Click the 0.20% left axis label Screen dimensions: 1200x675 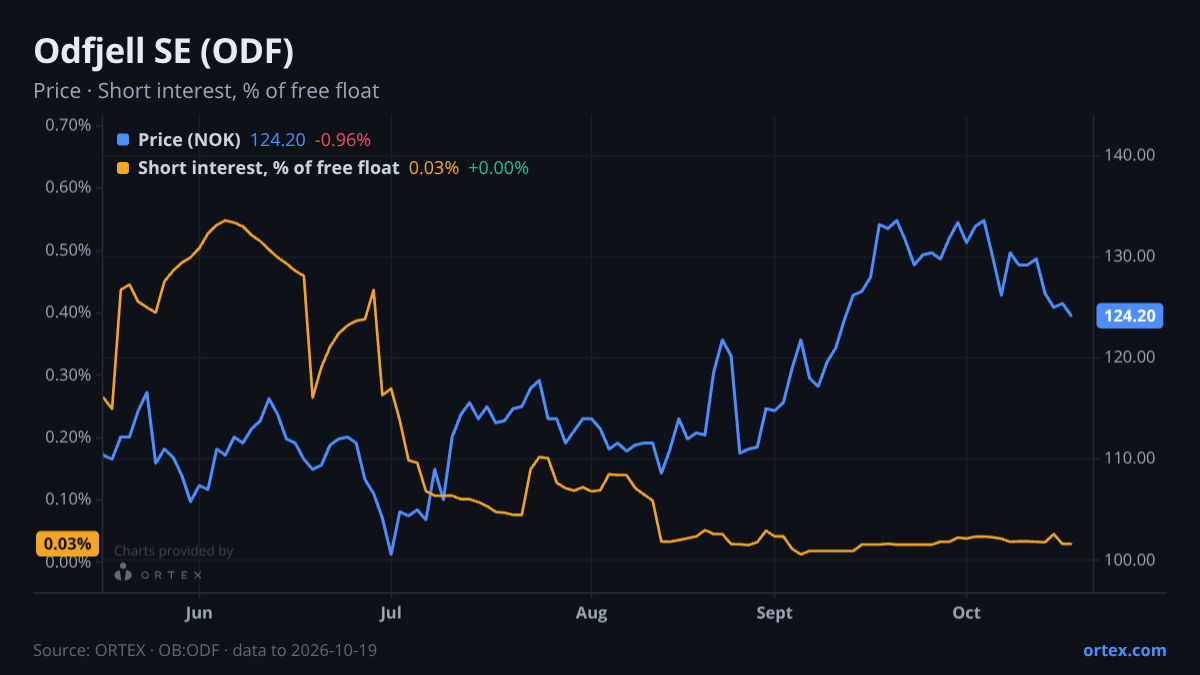(68, 437)
